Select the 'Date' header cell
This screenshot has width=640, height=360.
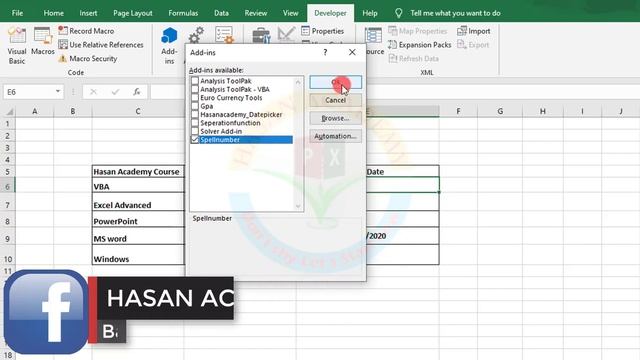(x=402, y=171)
